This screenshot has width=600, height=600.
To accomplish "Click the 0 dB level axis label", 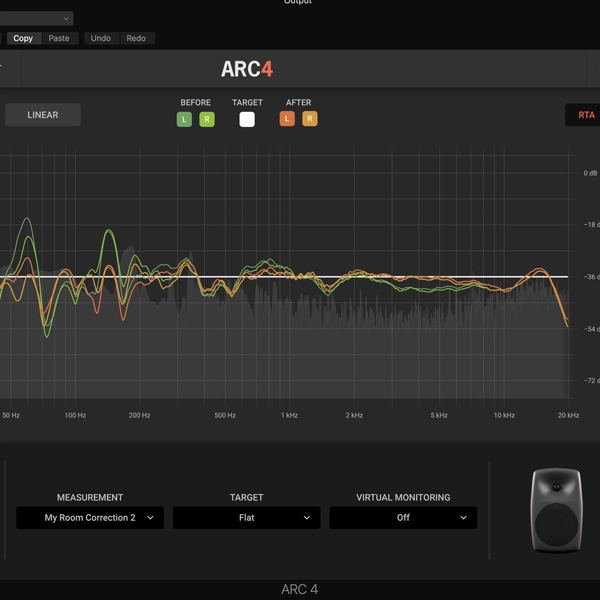I will 590,173.
